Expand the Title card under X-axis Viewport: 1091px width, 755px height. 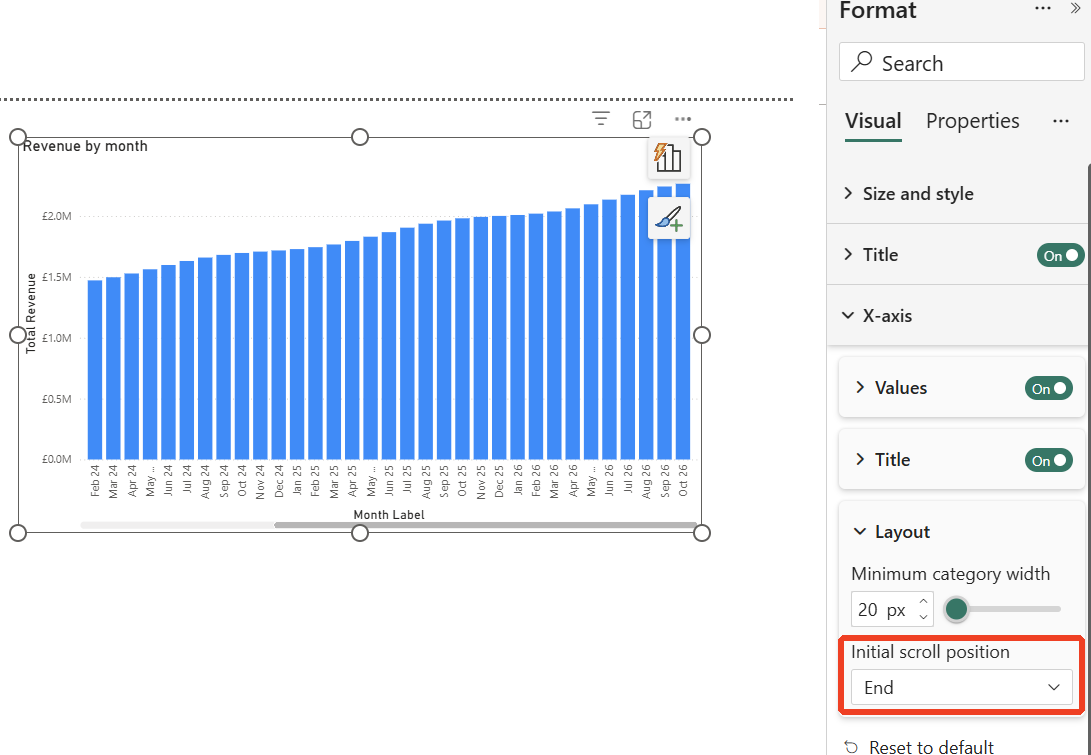click(861, 459)
